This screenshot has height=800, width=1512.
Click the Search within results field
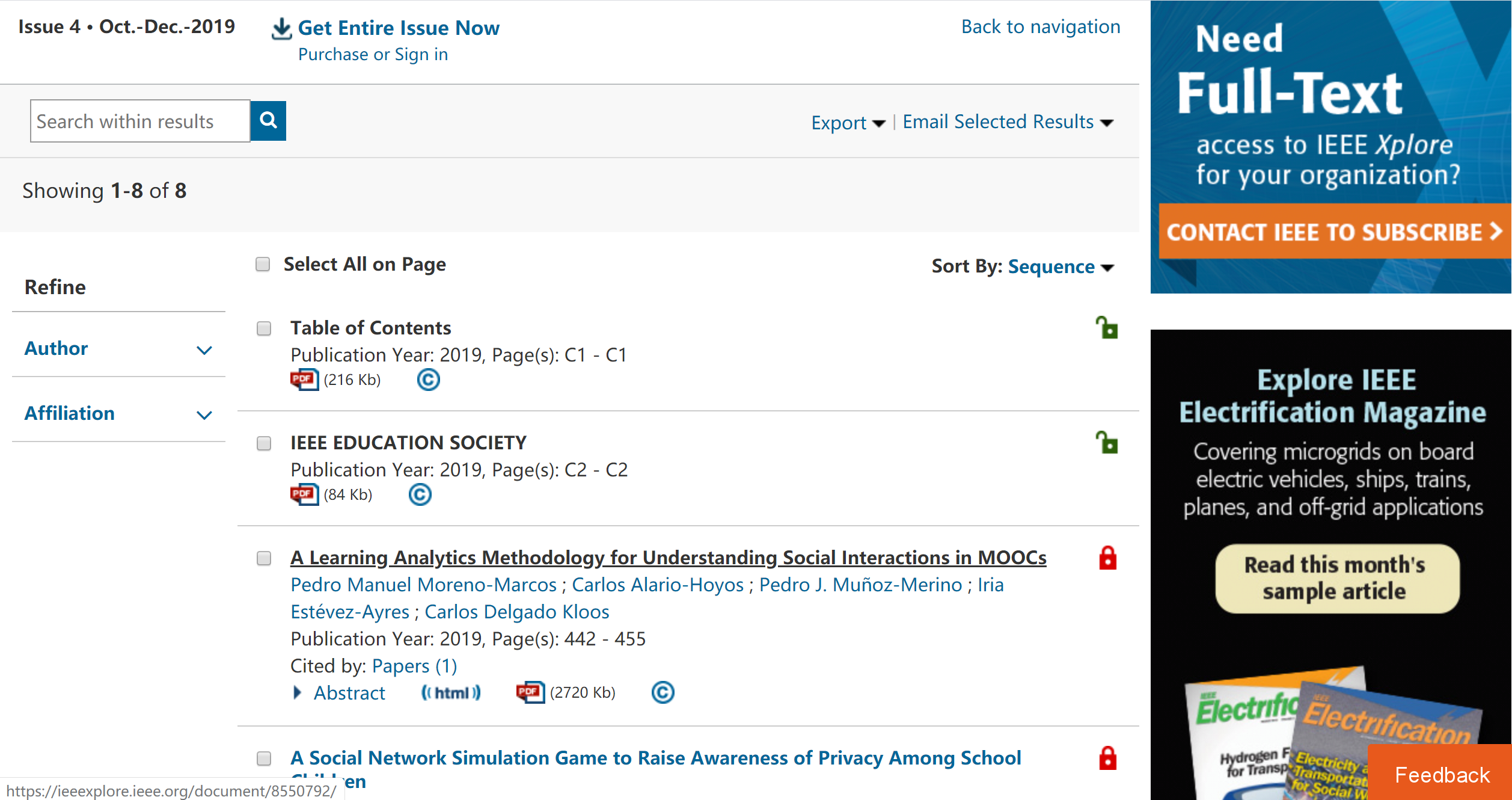[x=140, y=122]
